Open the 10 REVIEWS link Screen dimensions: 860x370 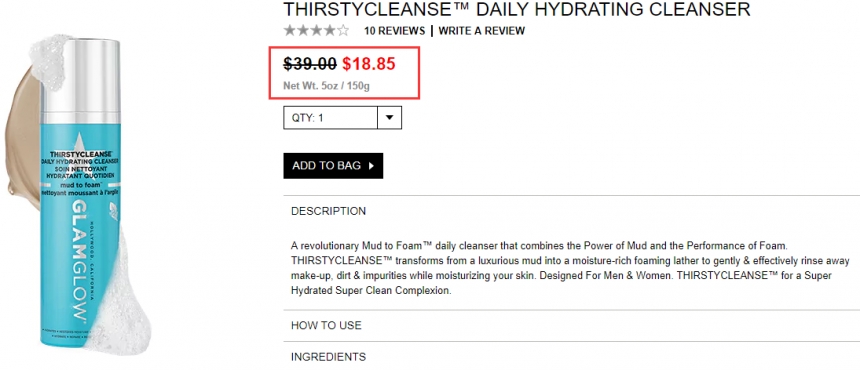pos(394,31)
